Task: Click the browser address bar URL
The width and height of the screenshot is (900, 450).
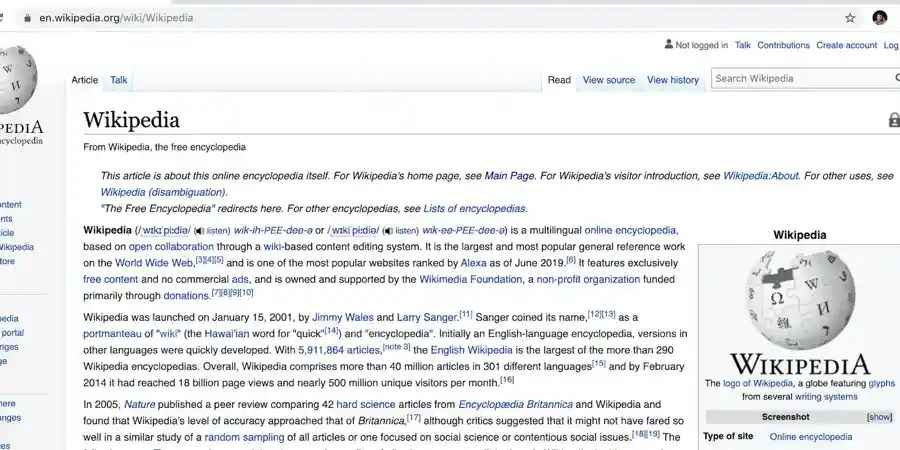Action: (116, 18)
